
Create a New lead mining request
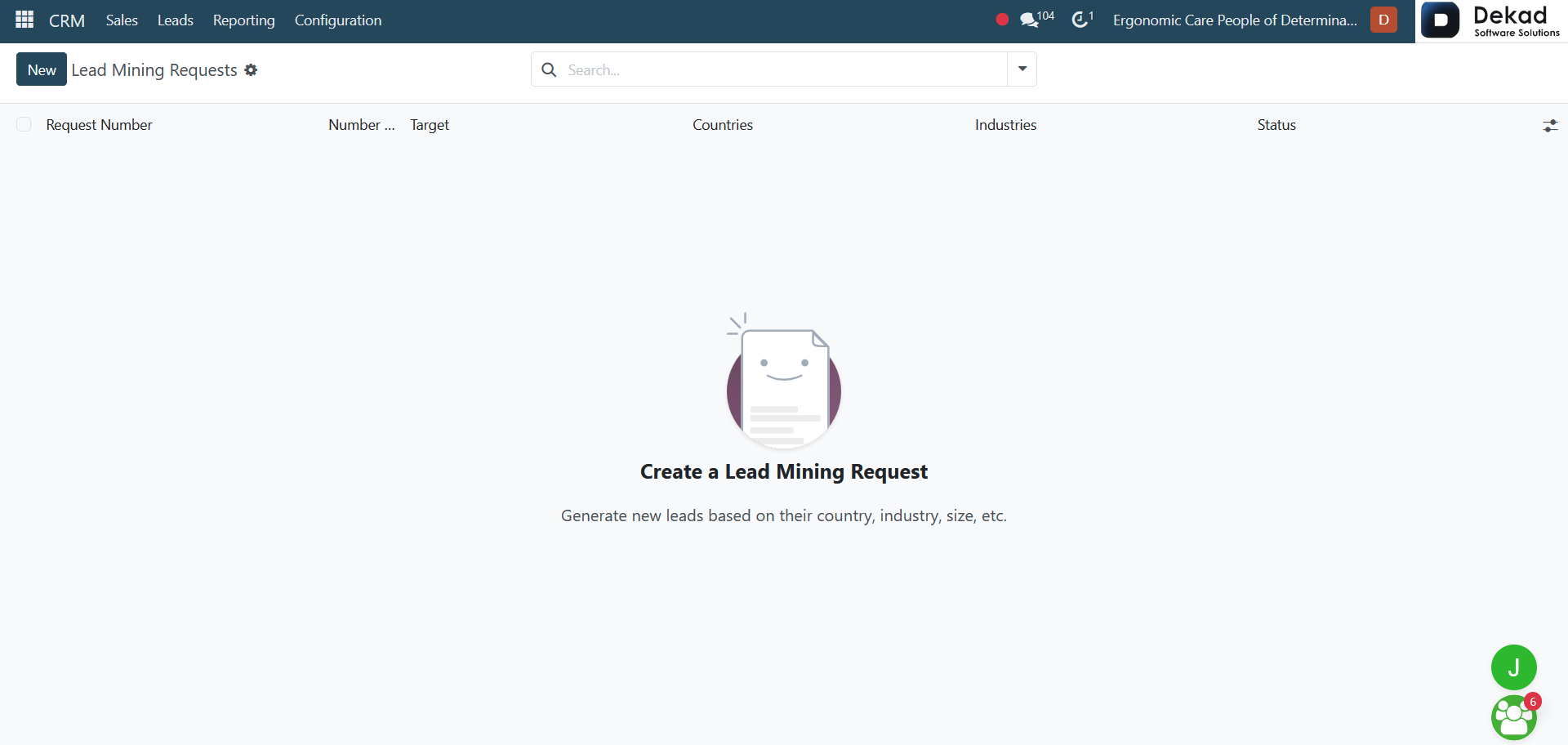coord(42,69)
